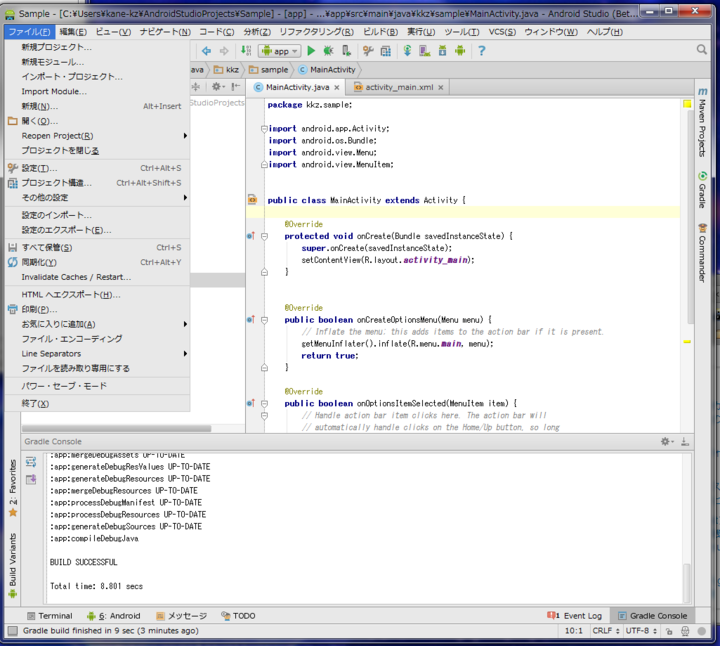Hide the Gradle Console panel icon
This screenshot has width=720, height=646.
tap(685, 442)
